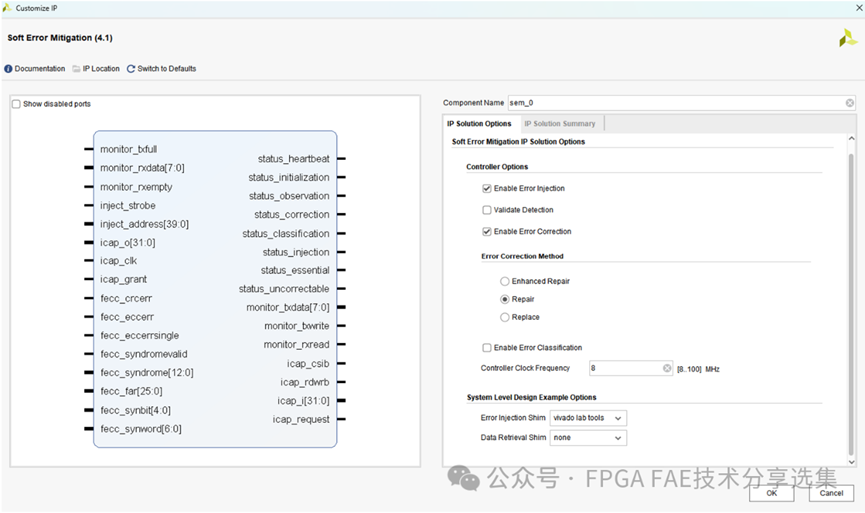
Task: Uncheck Enable Error Correction option
Action: point(487,232)
